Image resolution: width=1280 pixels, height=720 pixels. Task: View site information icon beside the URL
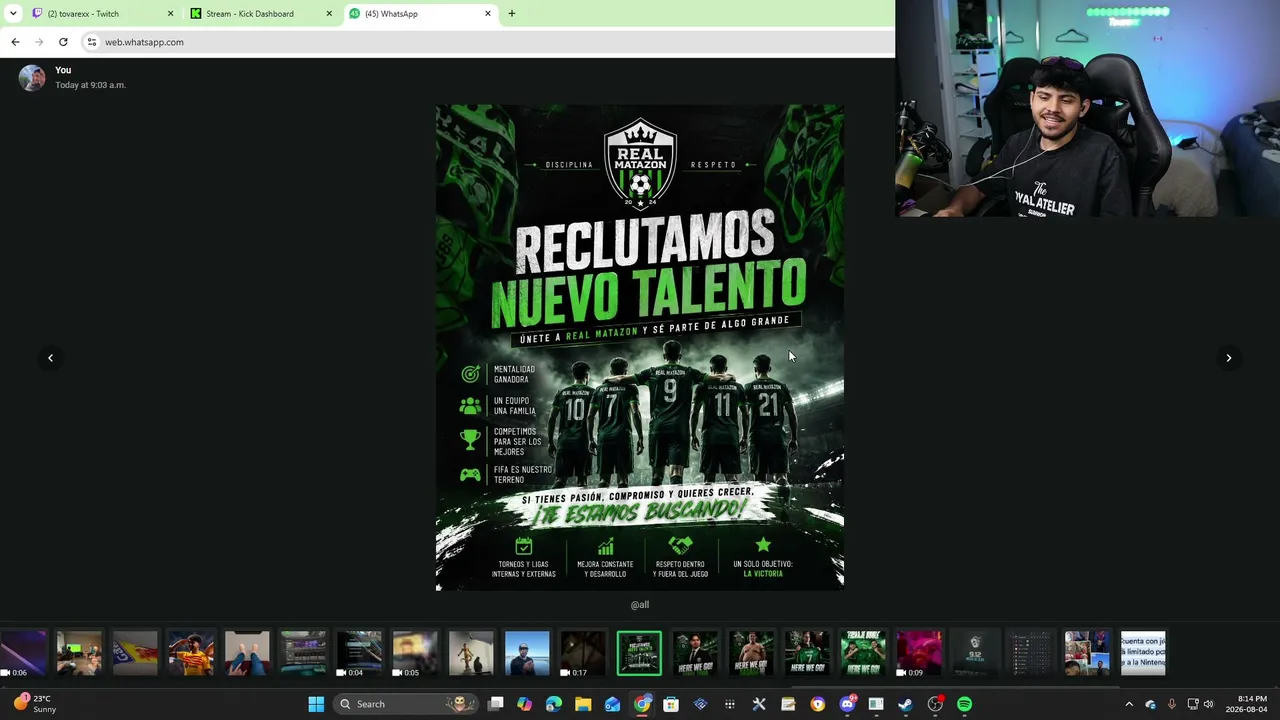[x=91, y=42]
